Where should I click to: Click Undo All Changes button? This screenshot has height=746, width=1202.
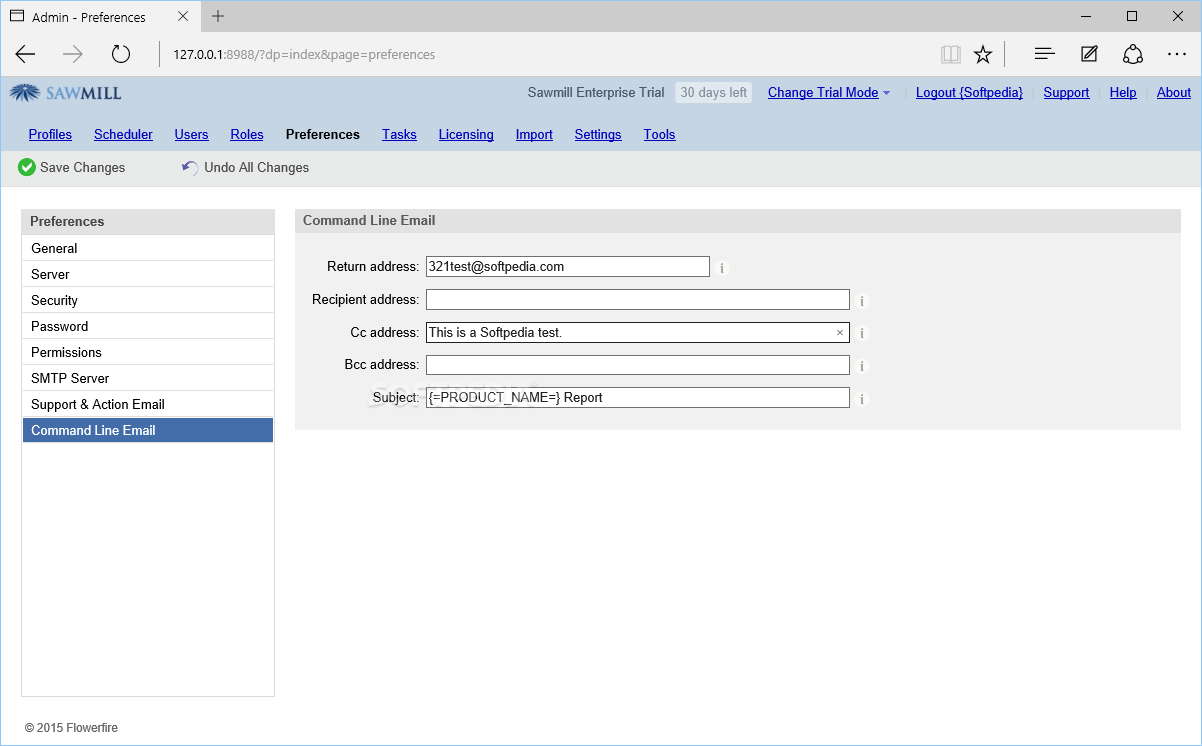pyautogui.click(x=245, y=167)
